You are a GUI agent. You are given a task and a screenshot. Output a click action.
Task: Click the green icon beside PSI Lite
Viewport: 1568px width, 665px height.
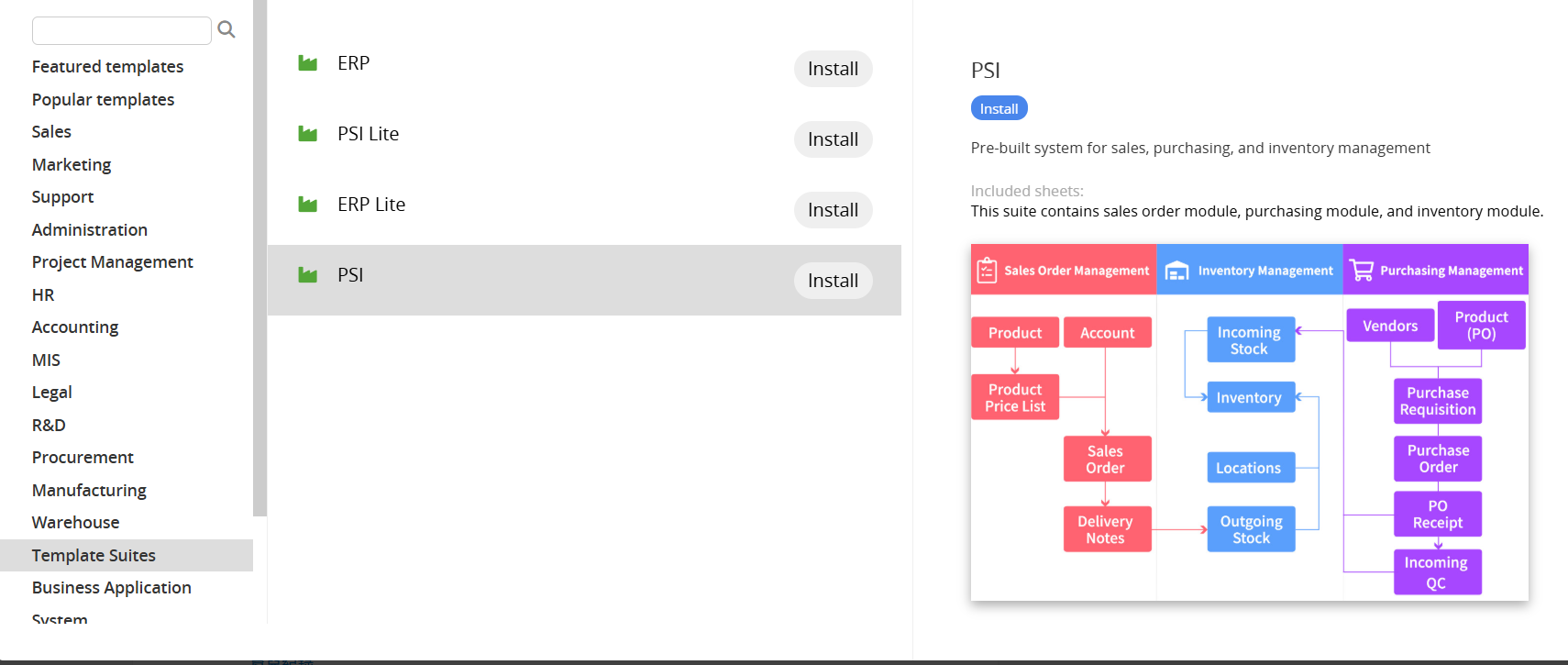308,134
